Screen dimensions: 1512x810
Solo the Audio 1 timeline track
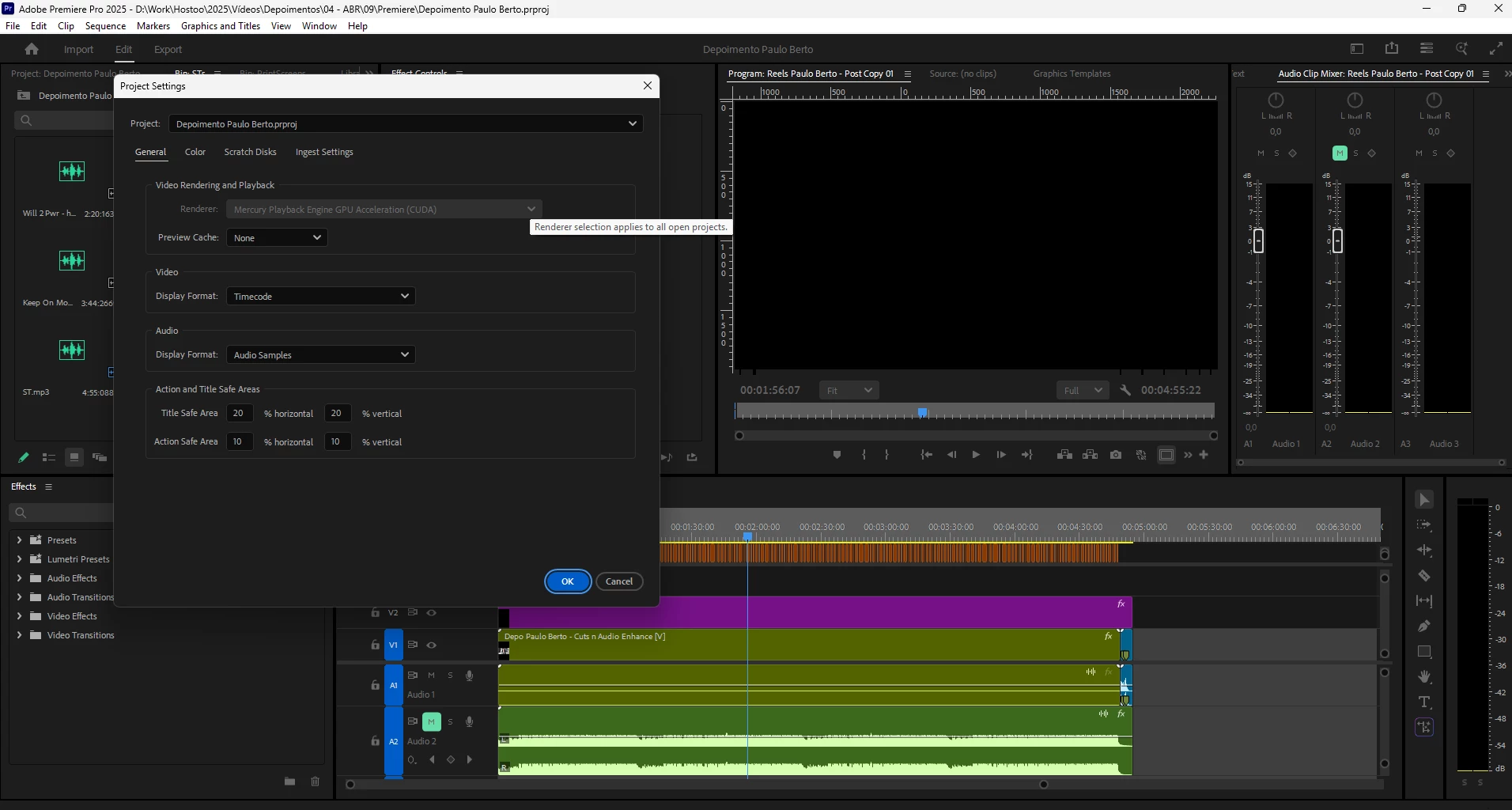click(x=450, y=676)
